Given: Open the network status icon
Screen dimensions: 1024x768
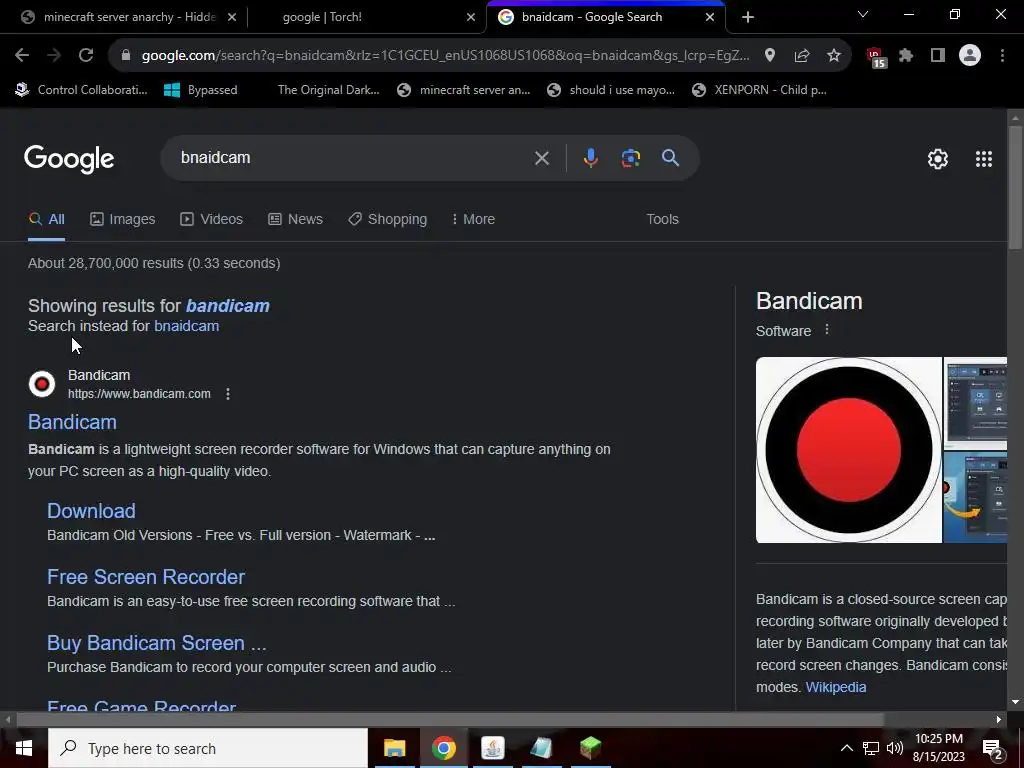Looking at the screenshot, I should pyautogui.click(x=871, y=748).
